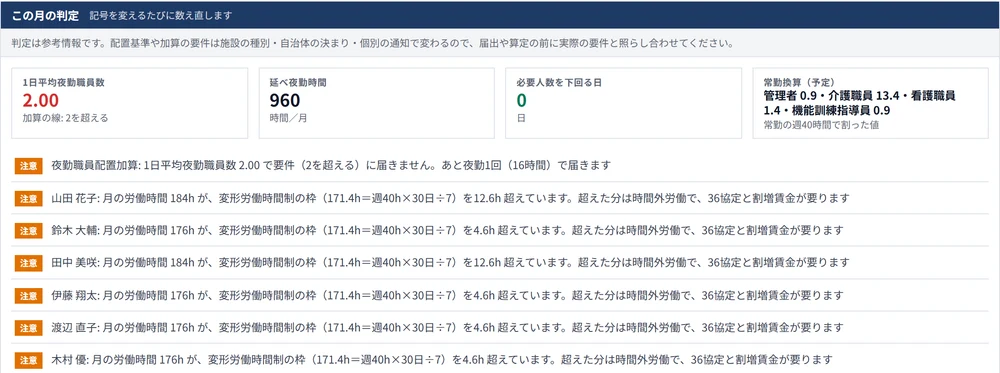Select the 伊藤 翔太 overtime warning text
Viewport: 1000px width, 373px height.
coord(447,295)
